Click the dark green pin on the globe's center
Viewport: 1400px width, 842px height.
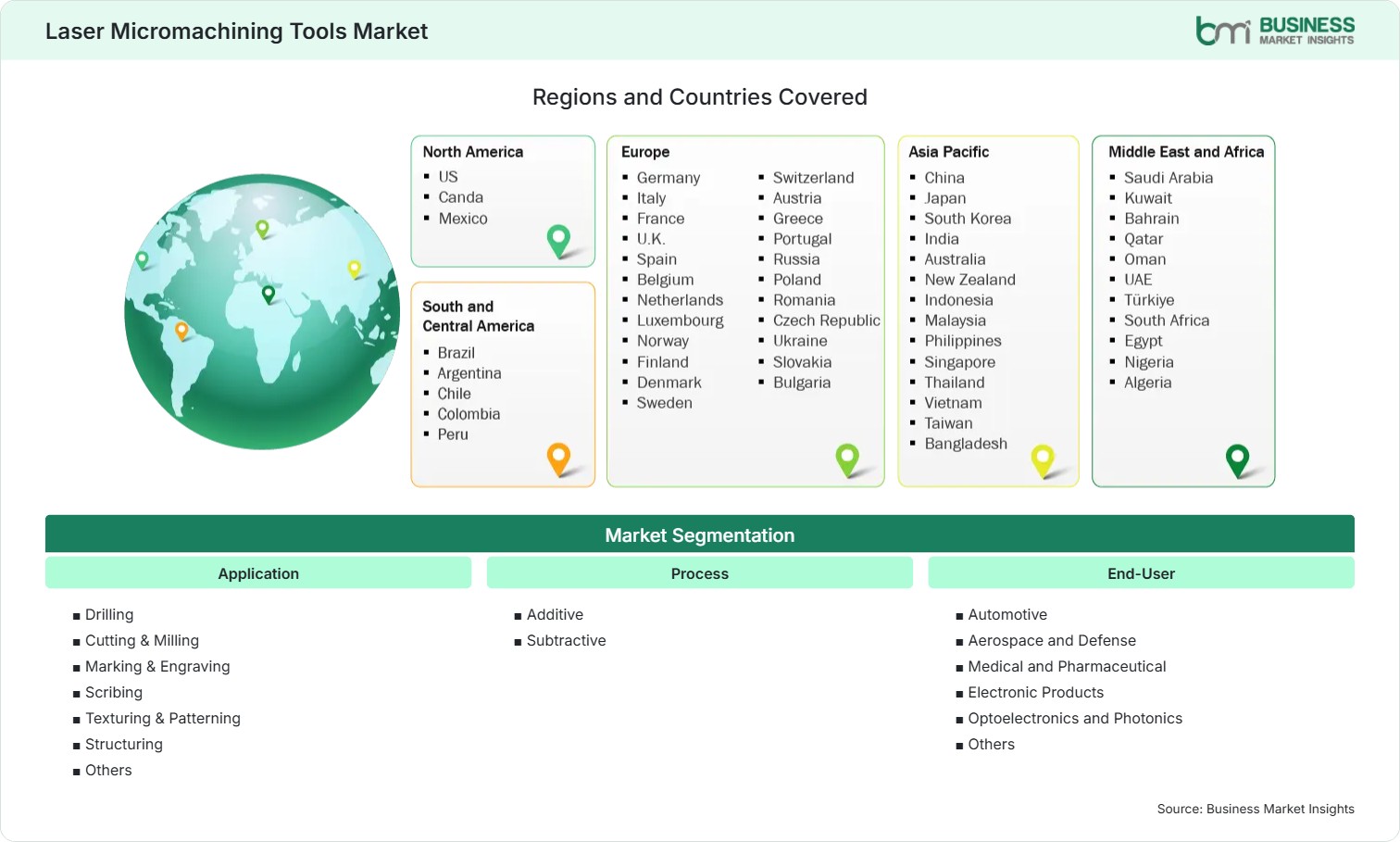[x=269, y=295]
